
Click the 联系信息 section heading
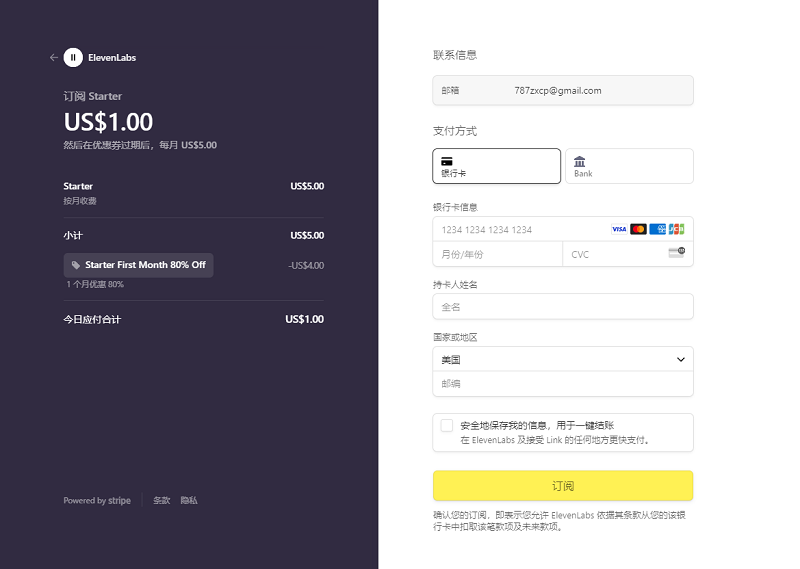click(x=455, y=55)
